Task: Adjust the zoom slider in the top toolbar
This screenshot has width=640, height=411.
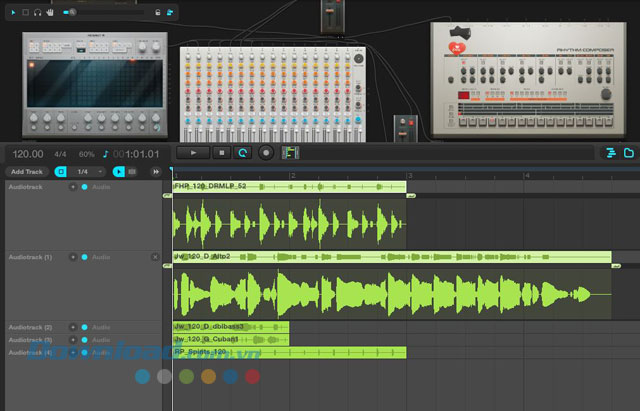Action: (x=72, y=12)
